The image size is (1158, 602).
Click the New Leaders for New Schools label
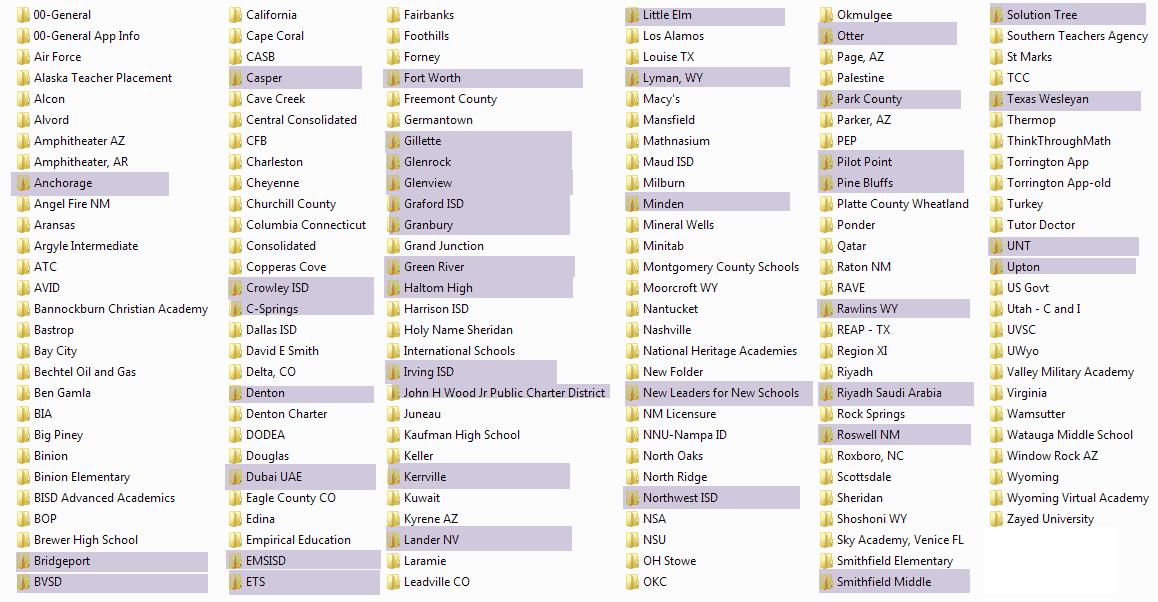point(720,393)
